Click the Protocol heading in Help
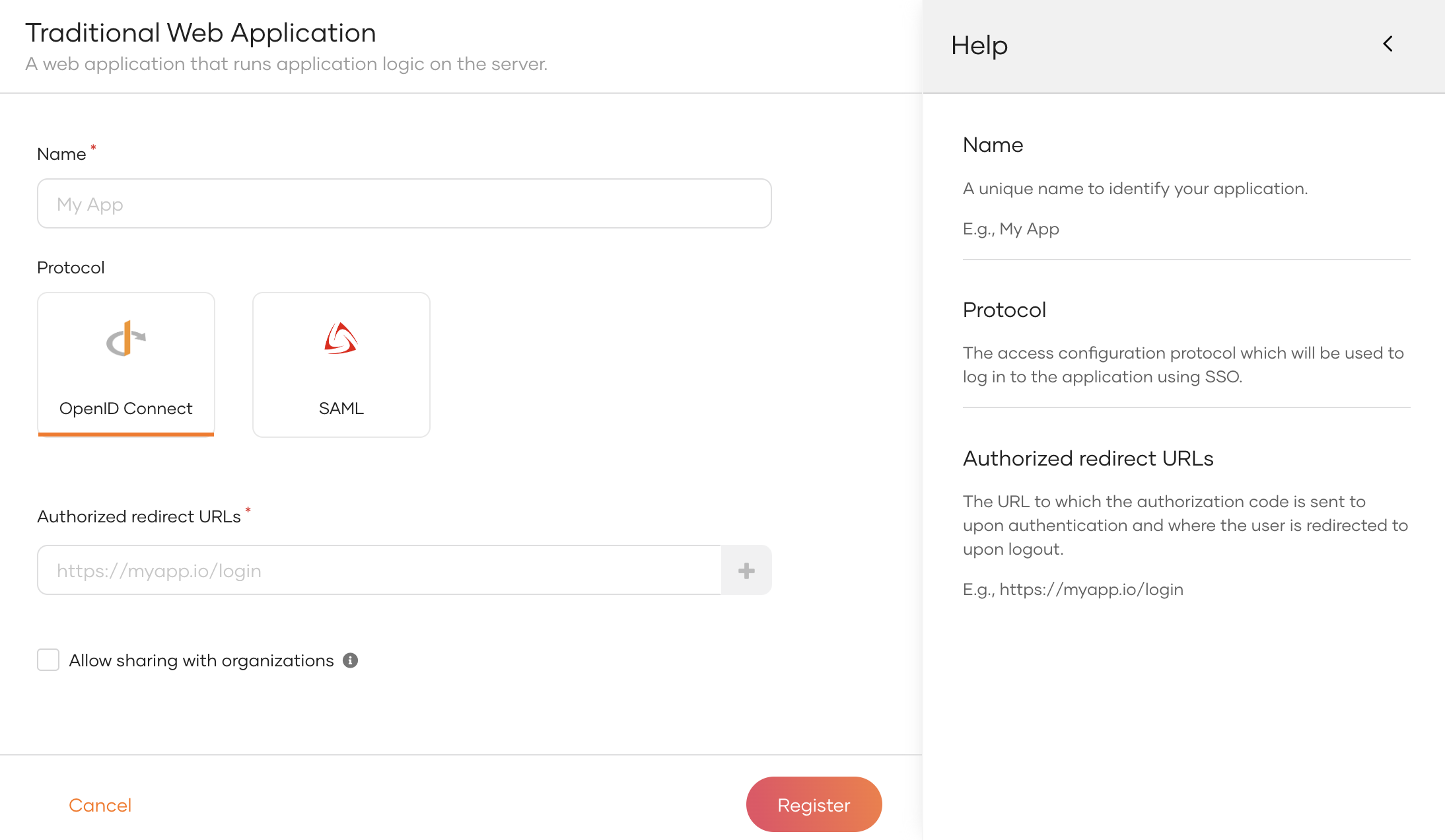This screenshot has width=1445, height=840. 1004,310
